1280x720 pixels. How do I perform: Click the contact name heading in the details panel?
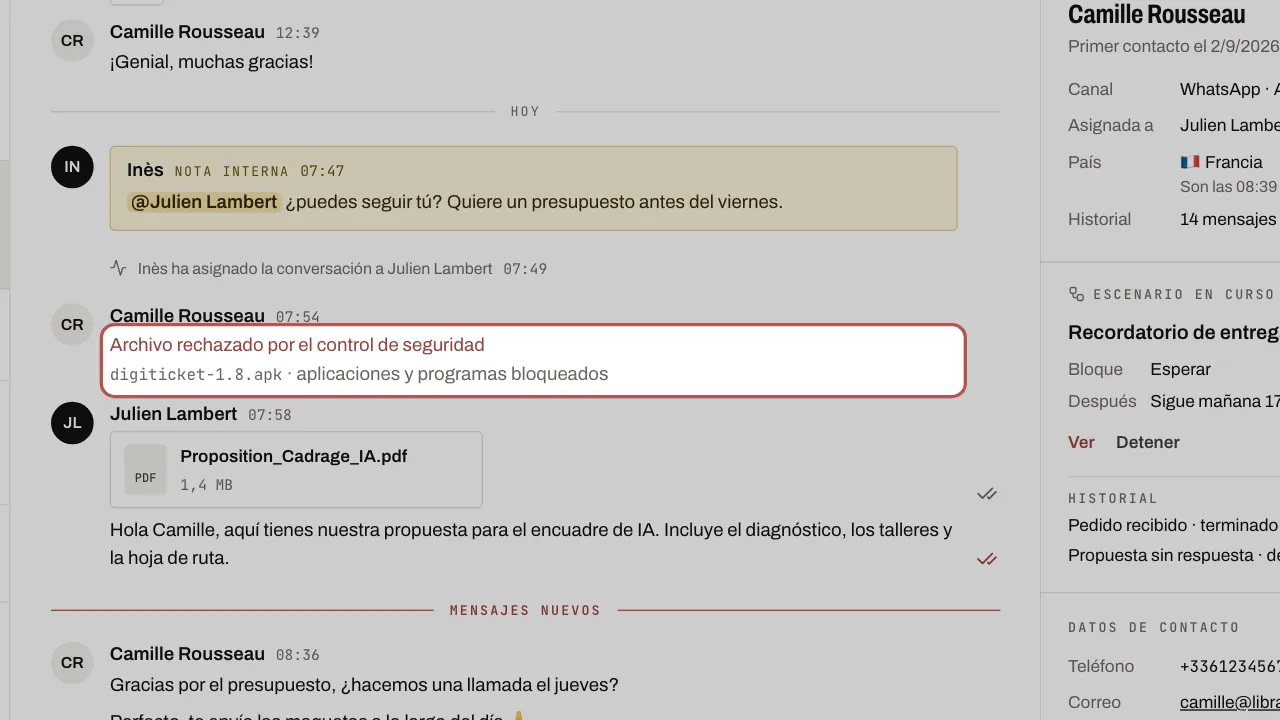point(1157,15)
